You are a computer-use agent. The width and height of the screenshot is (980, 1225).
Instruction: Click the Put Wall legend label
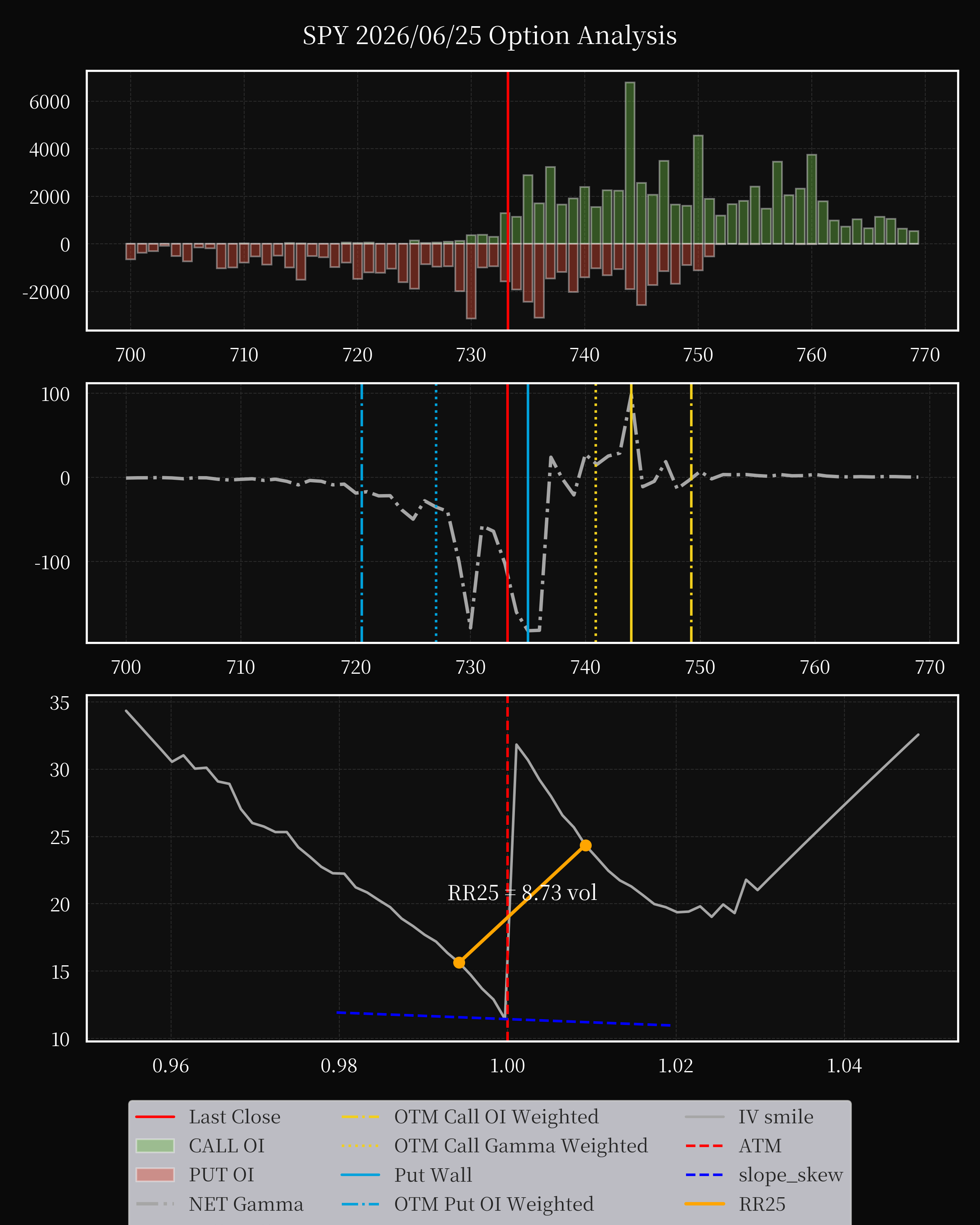(433, 1174)
